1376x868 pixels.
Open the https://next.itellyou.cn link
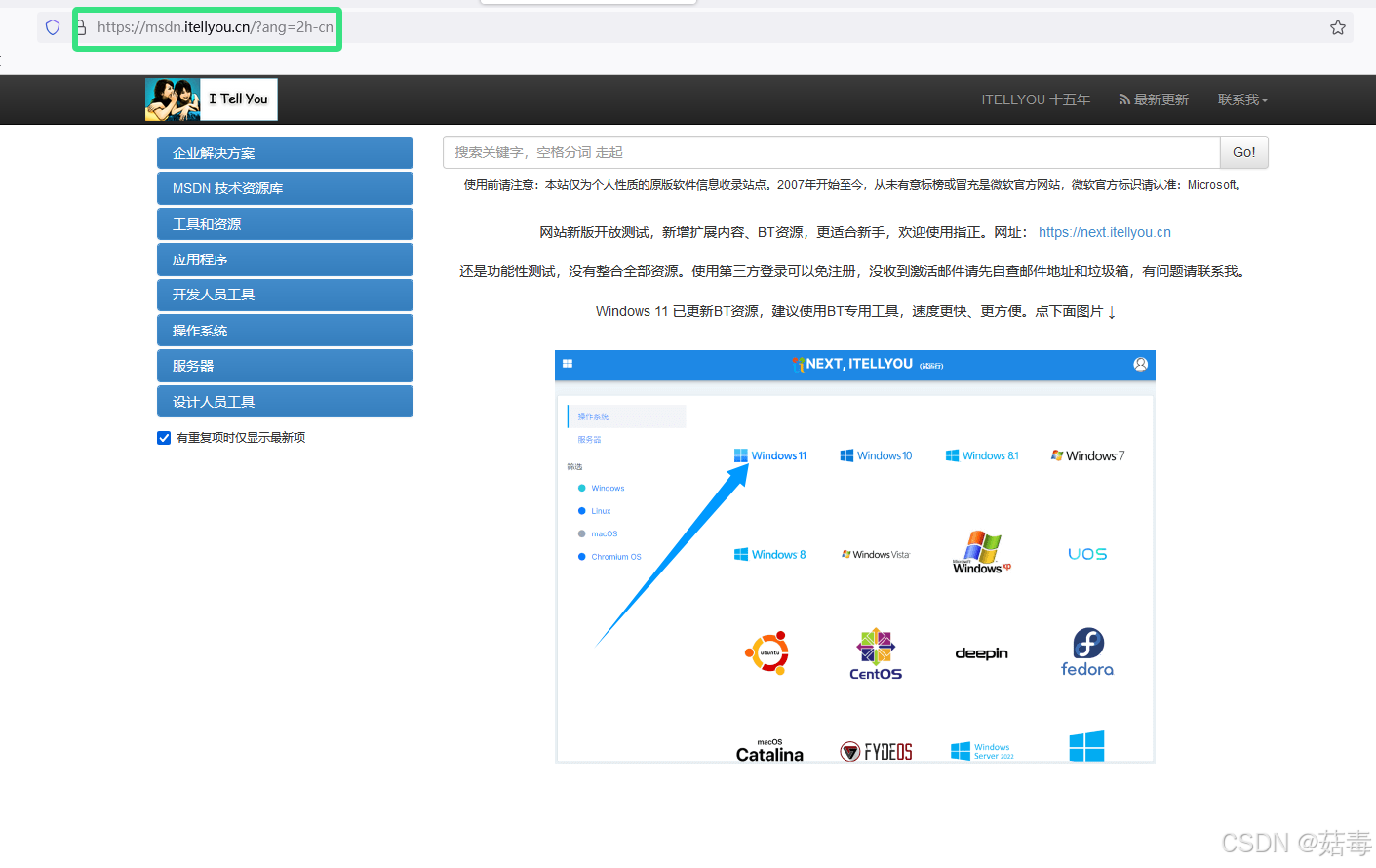click(x=1105, y=232)
